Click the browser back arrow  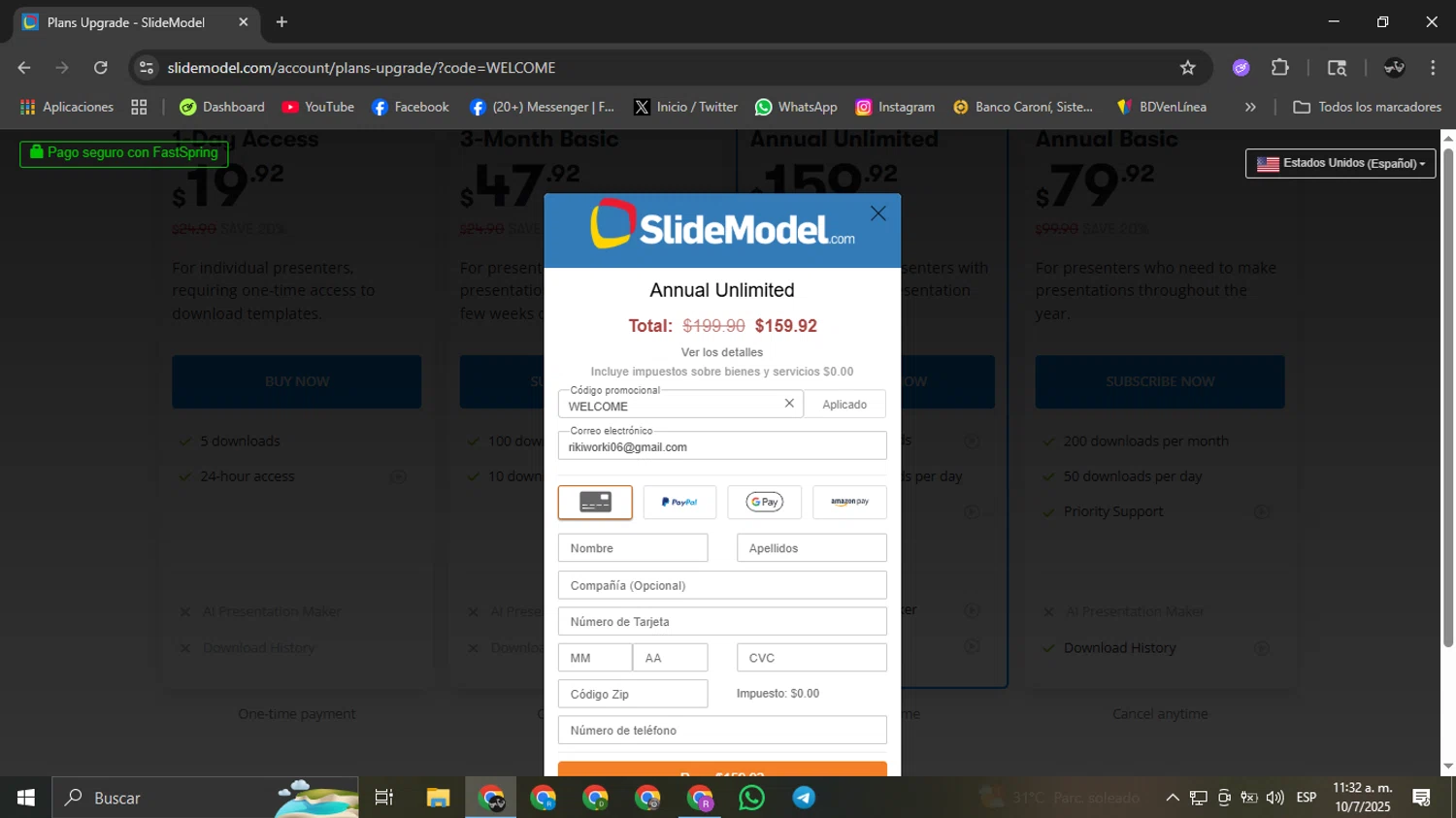coord(24,67)
